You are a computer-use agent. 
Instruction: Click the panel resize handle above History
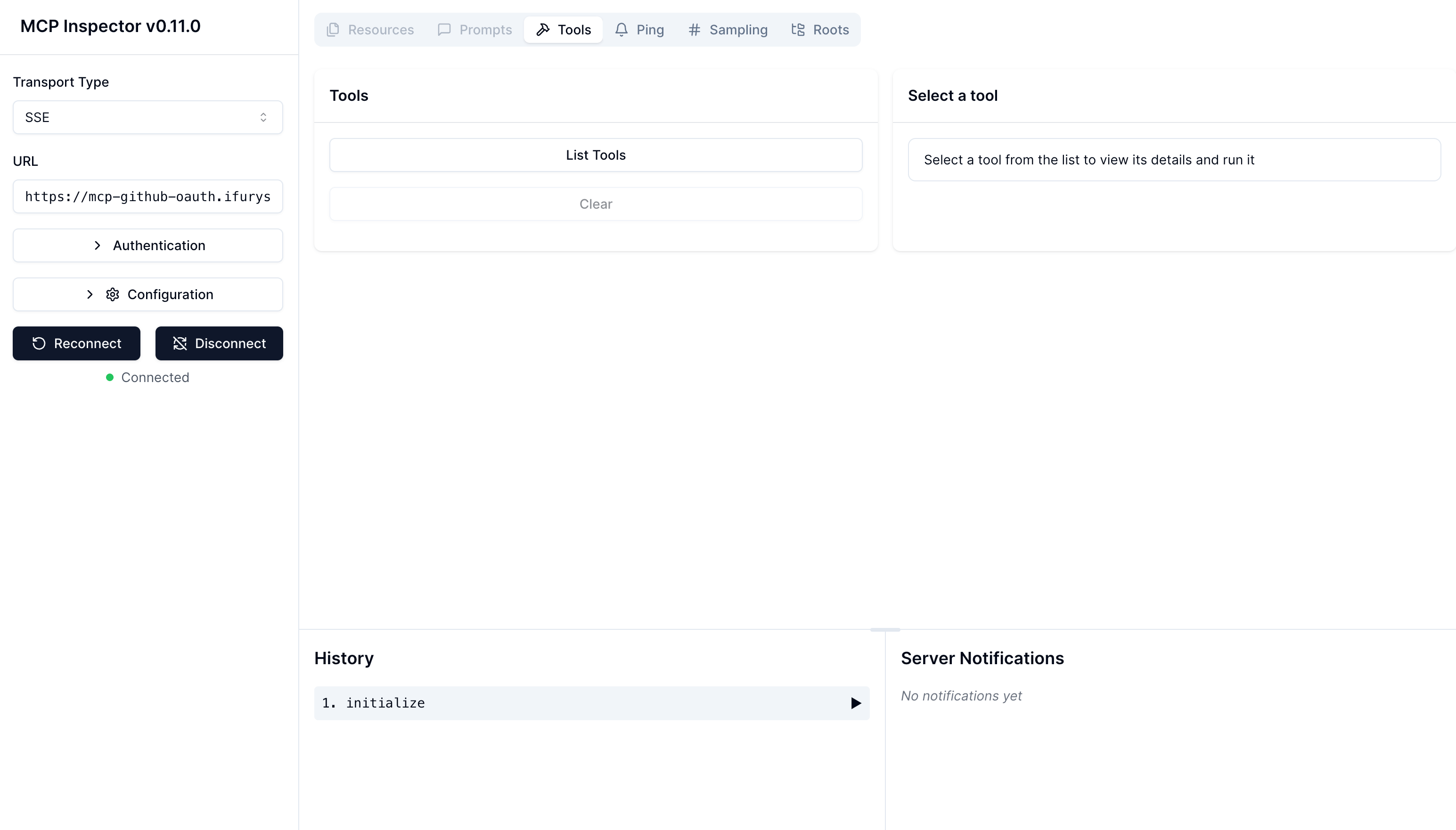tap(885, 630)
